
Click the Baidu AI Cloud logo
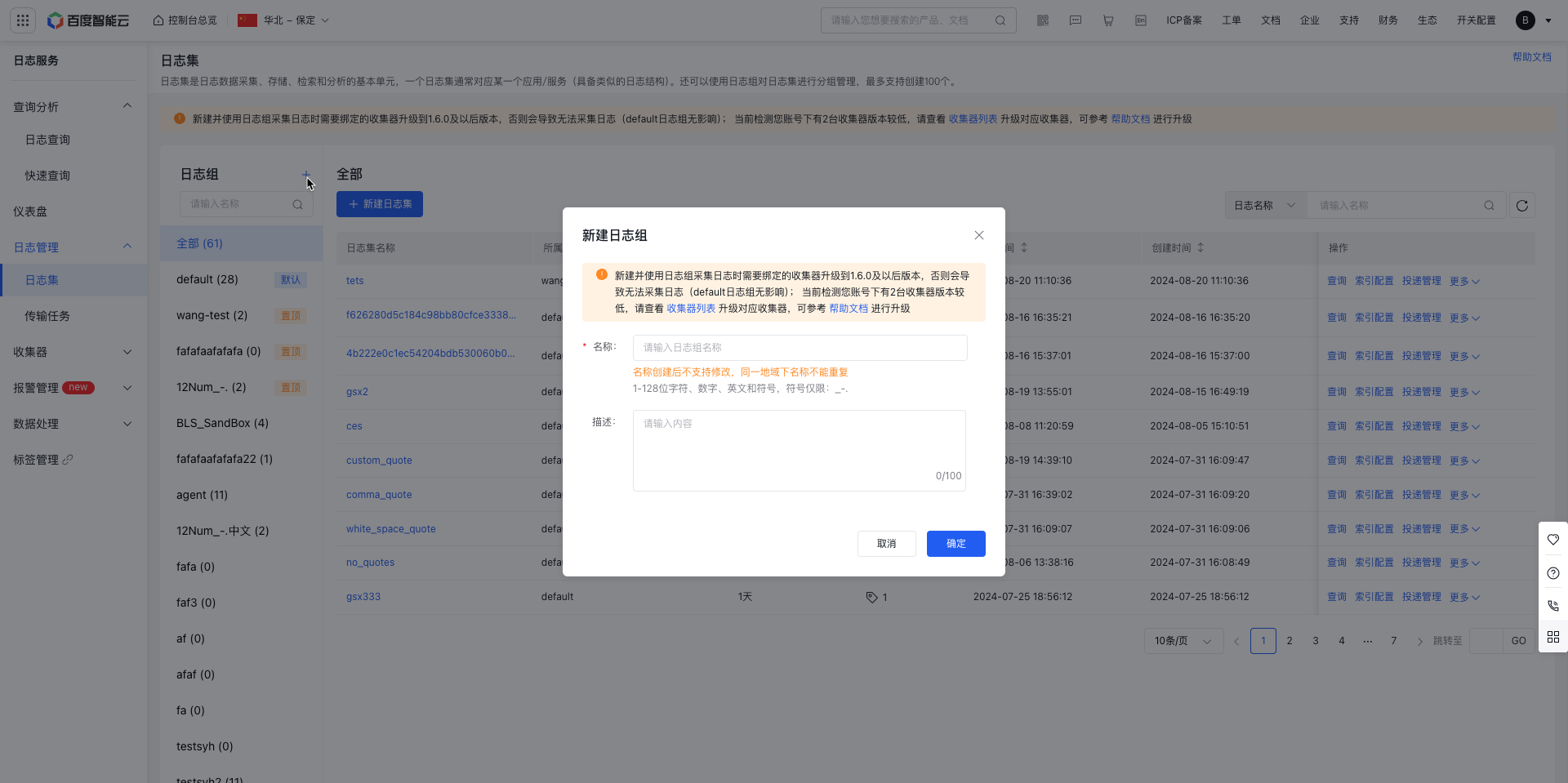[88, 20]
